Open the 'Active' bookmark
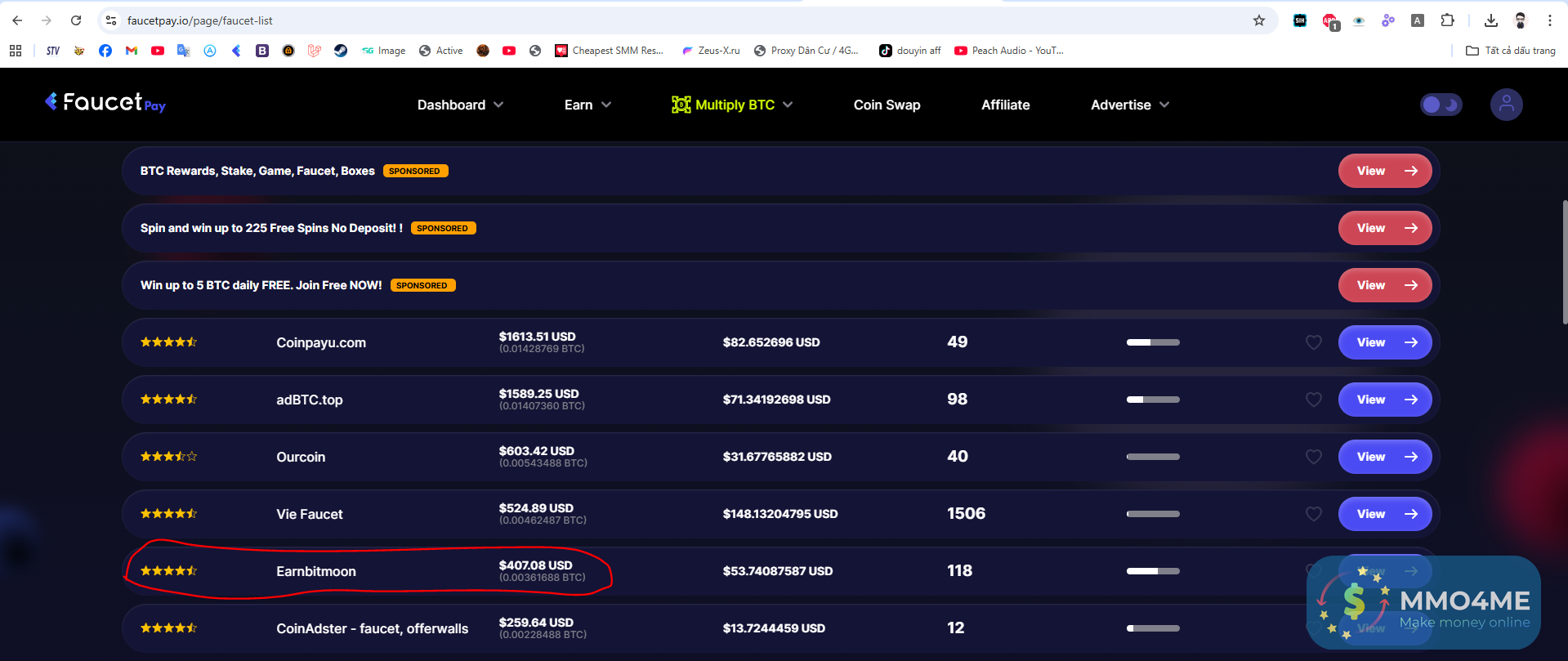The image size is (1568, 661). [x=440, y=51]
